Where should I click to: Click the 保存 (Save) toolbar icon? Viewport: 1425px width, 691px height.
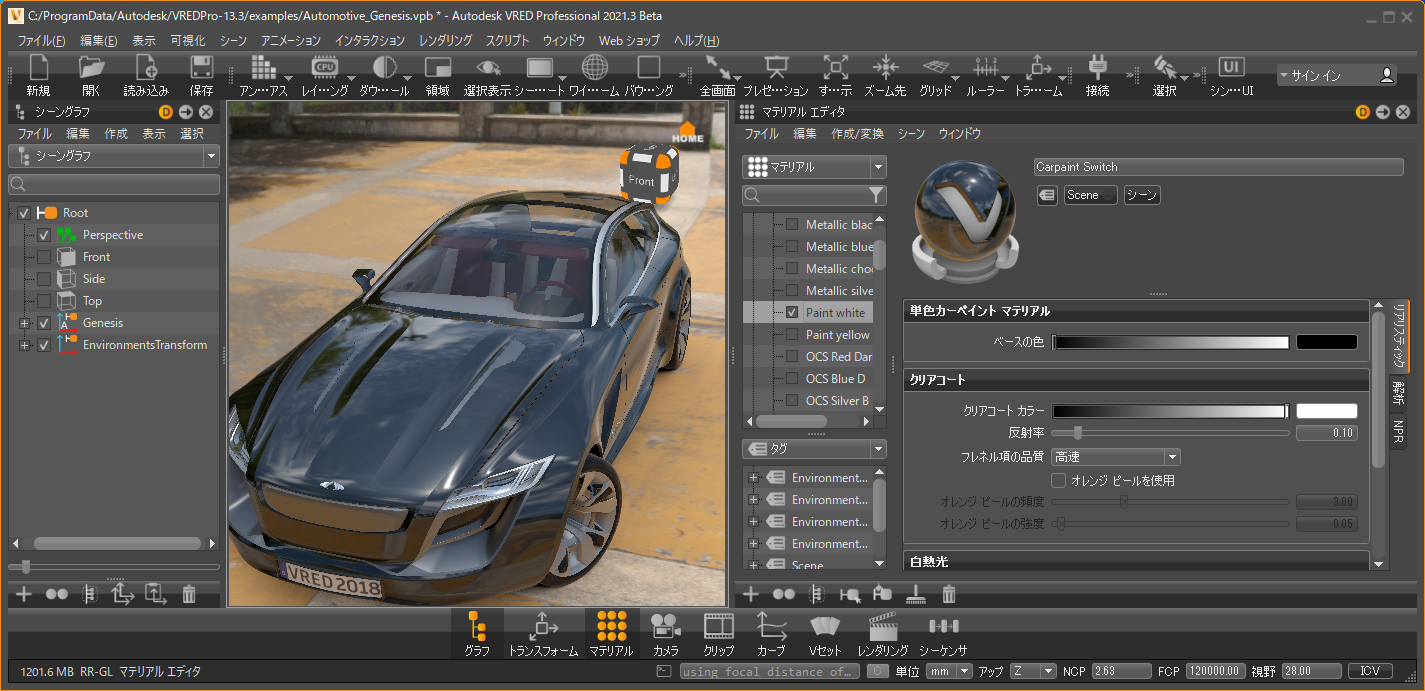[201, 75]
